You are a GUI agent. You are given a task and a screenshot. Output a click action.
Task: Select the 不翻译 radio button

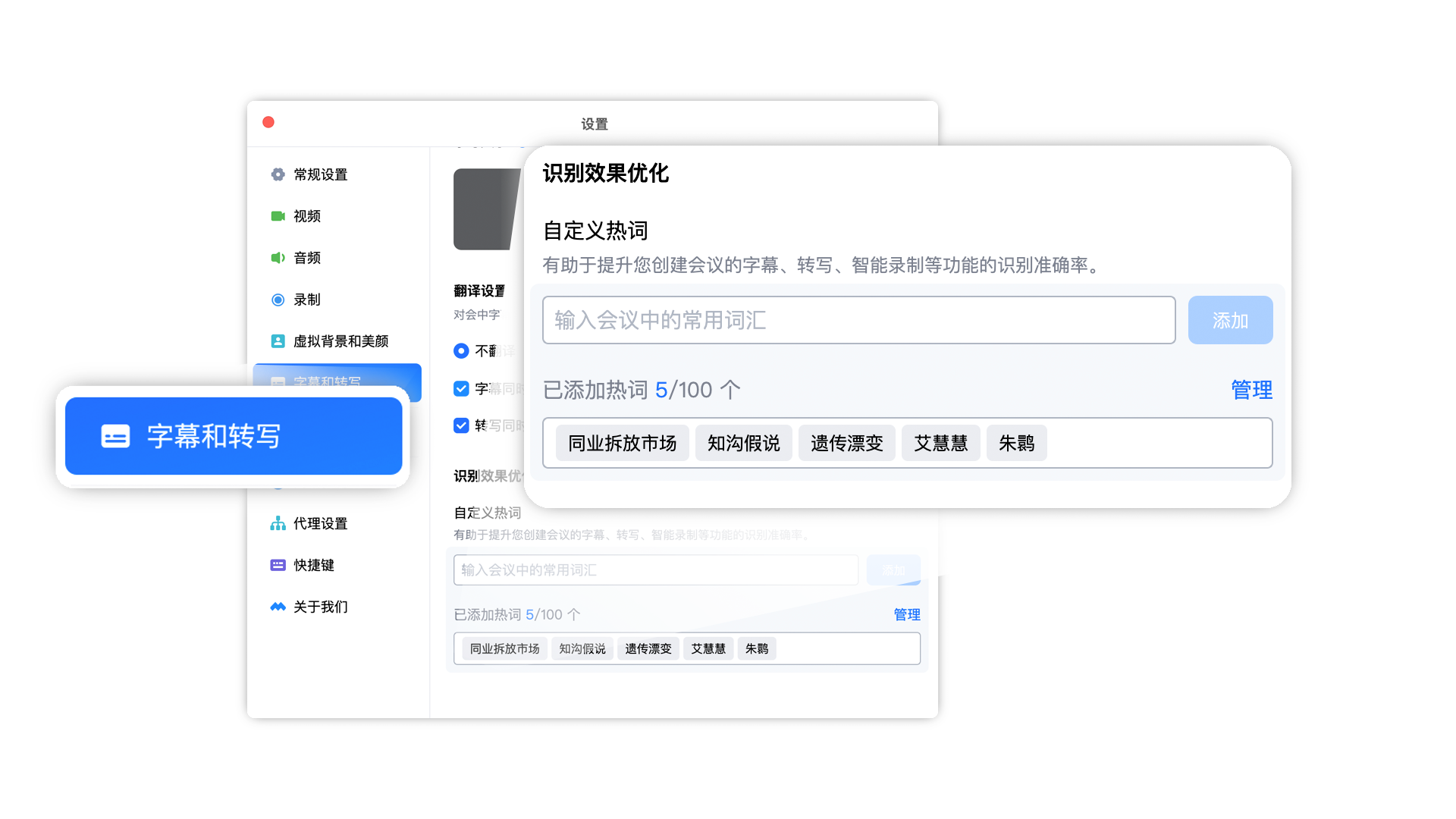pos(461,350)
